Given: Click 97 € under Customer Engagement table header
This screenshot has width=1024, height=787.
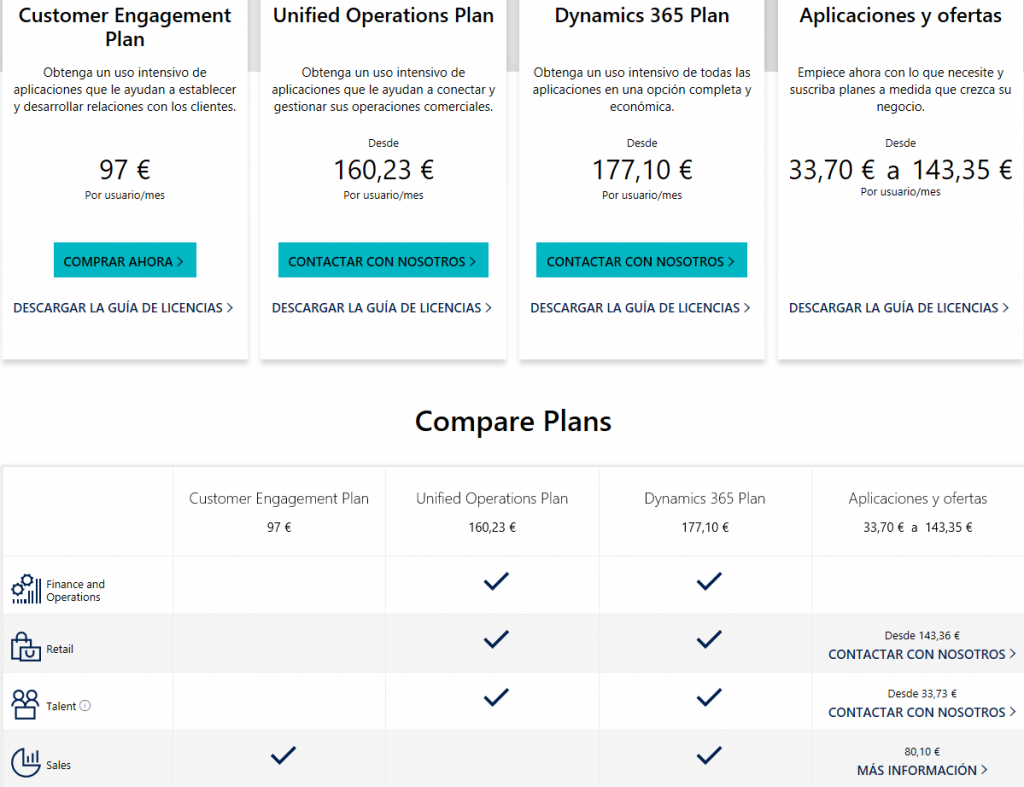Looking at the screenshot, I should click(x=279, y=527).
